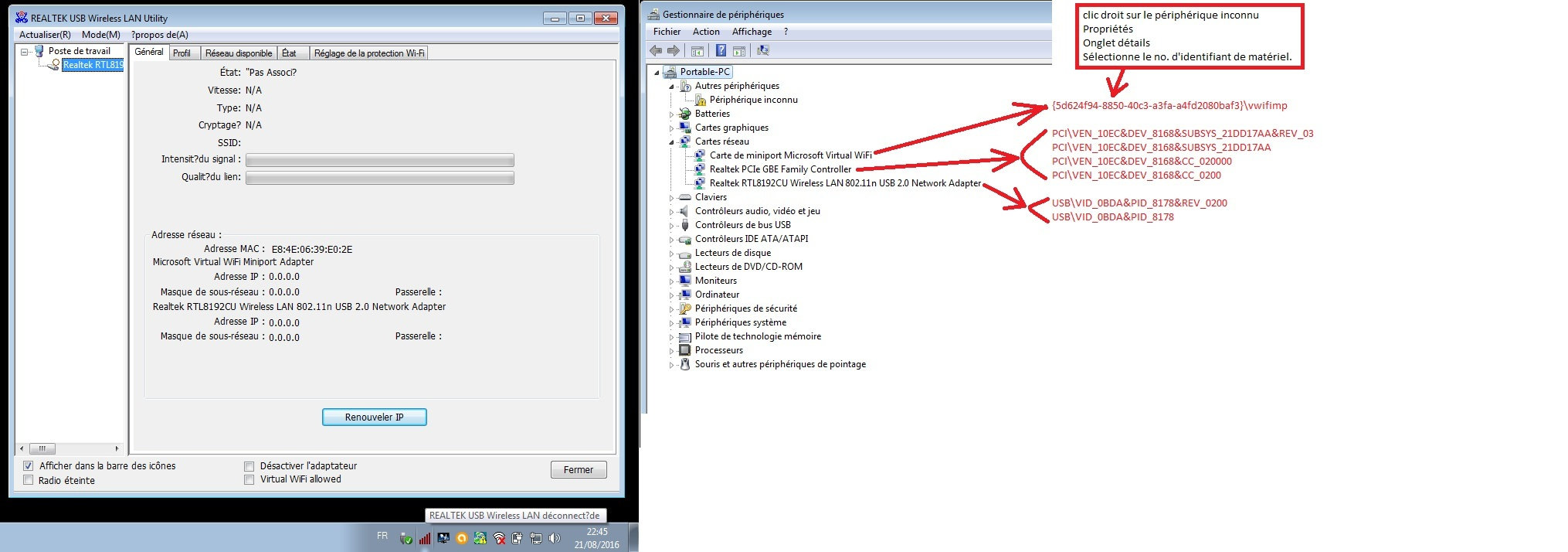Click the FR language indicator in taskbar

pos(382,536)
